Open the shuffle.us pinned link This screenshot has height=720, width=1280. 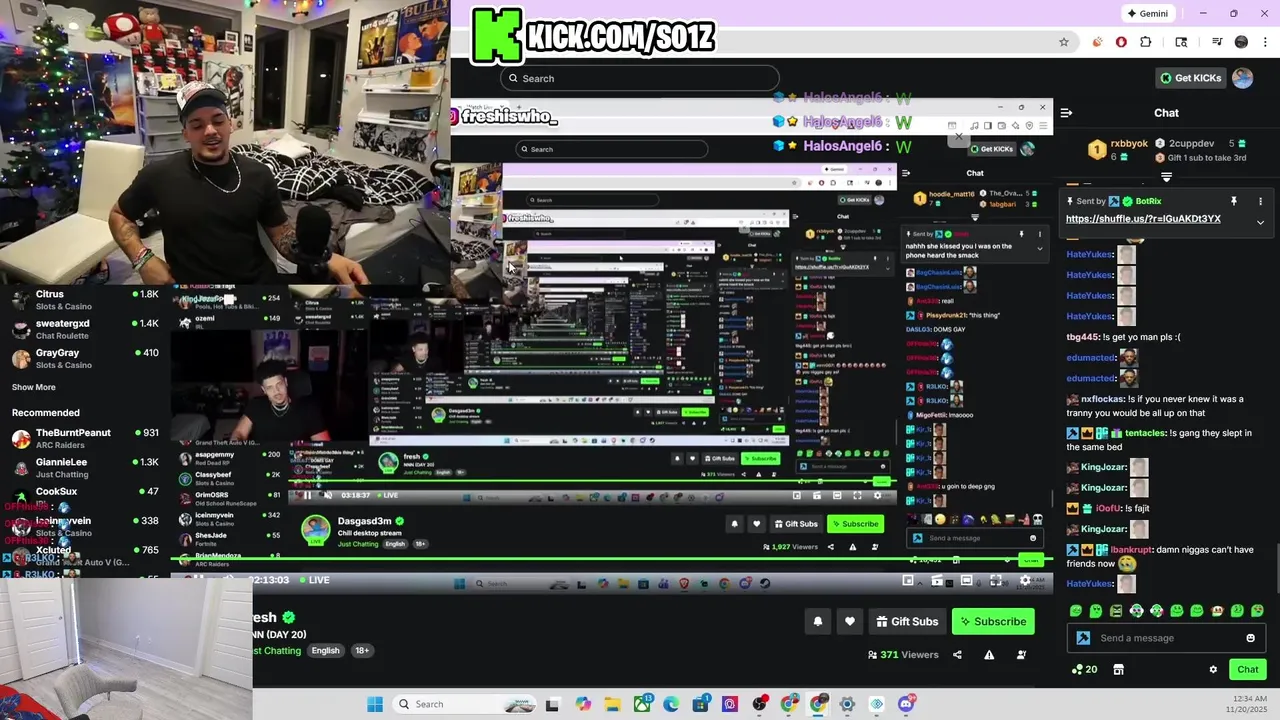point(1143,219)
